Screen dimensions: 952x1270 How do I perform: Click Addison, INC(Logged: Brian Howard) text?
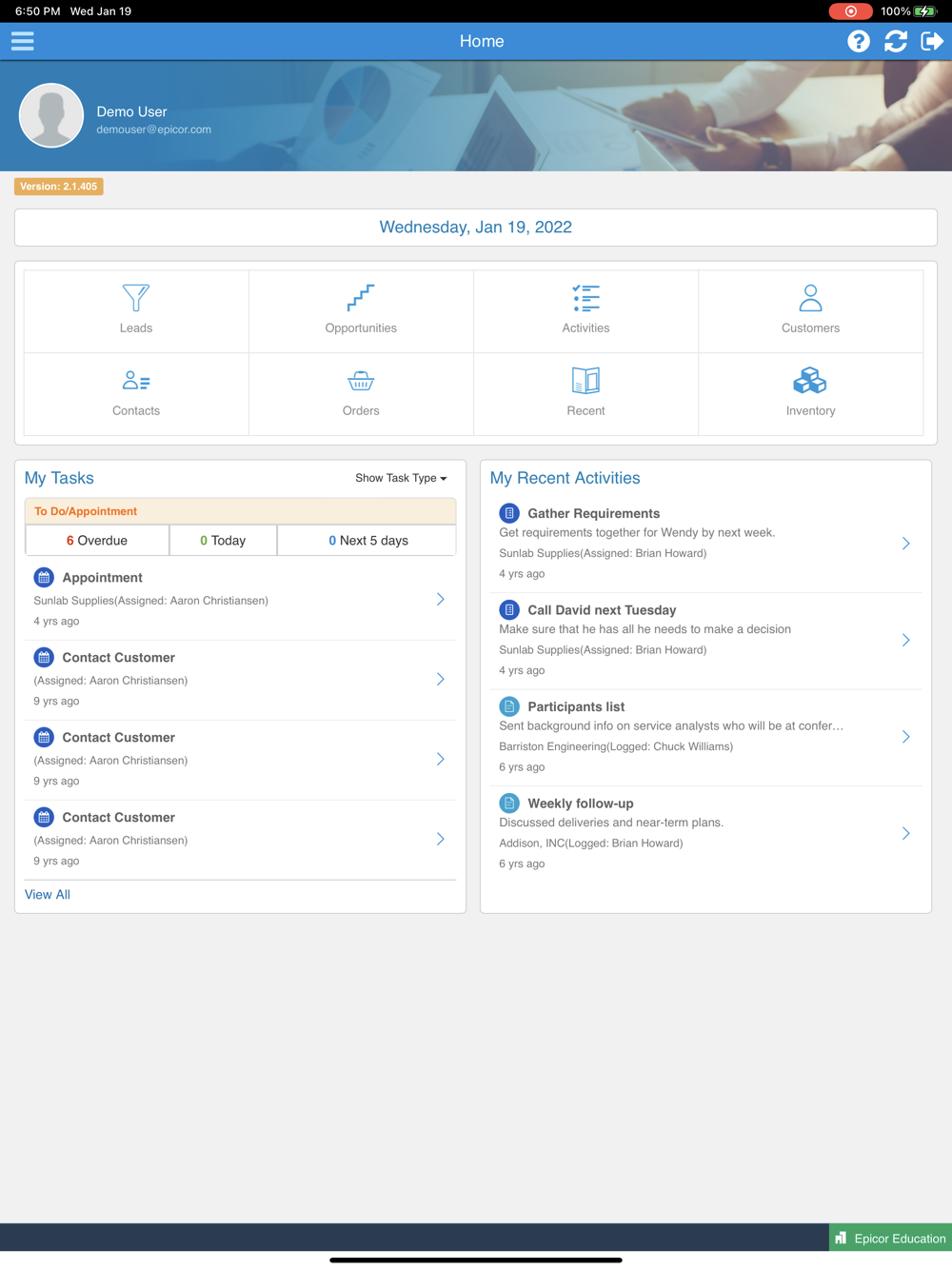point(590,843)
